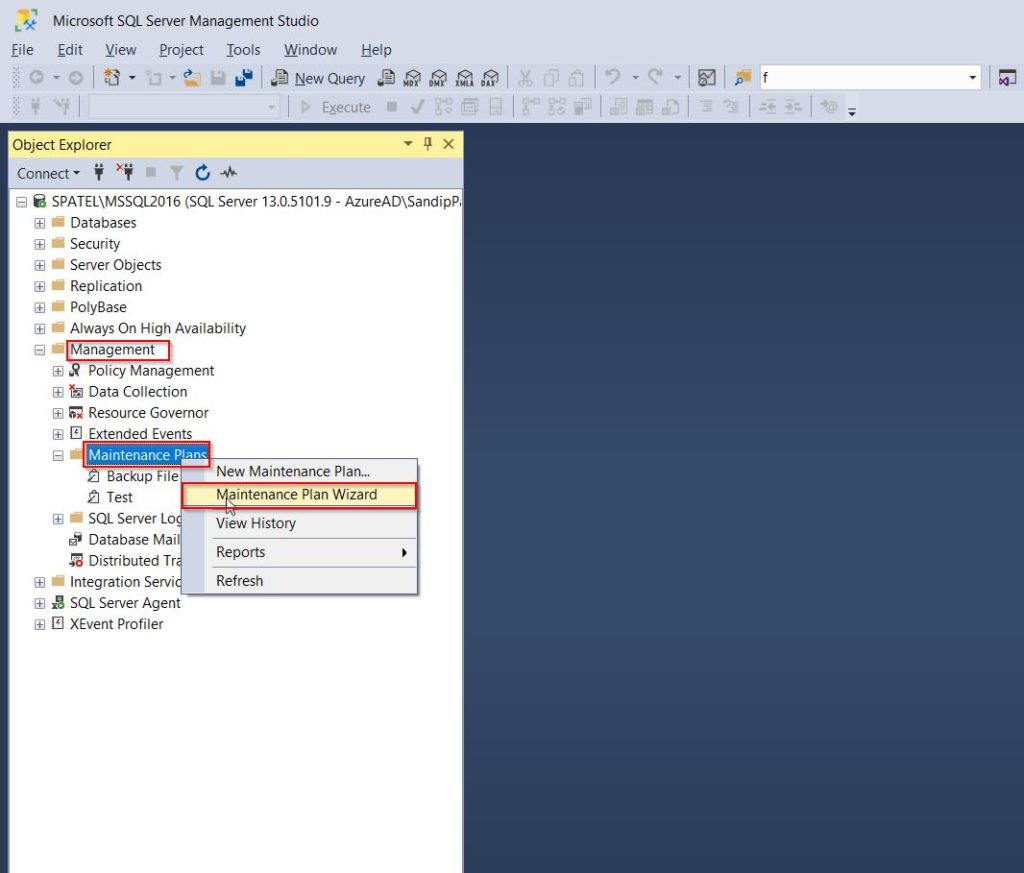Select the XEvent Profiler node
Screen dimensions: 1024x873
tap(116, 624)
